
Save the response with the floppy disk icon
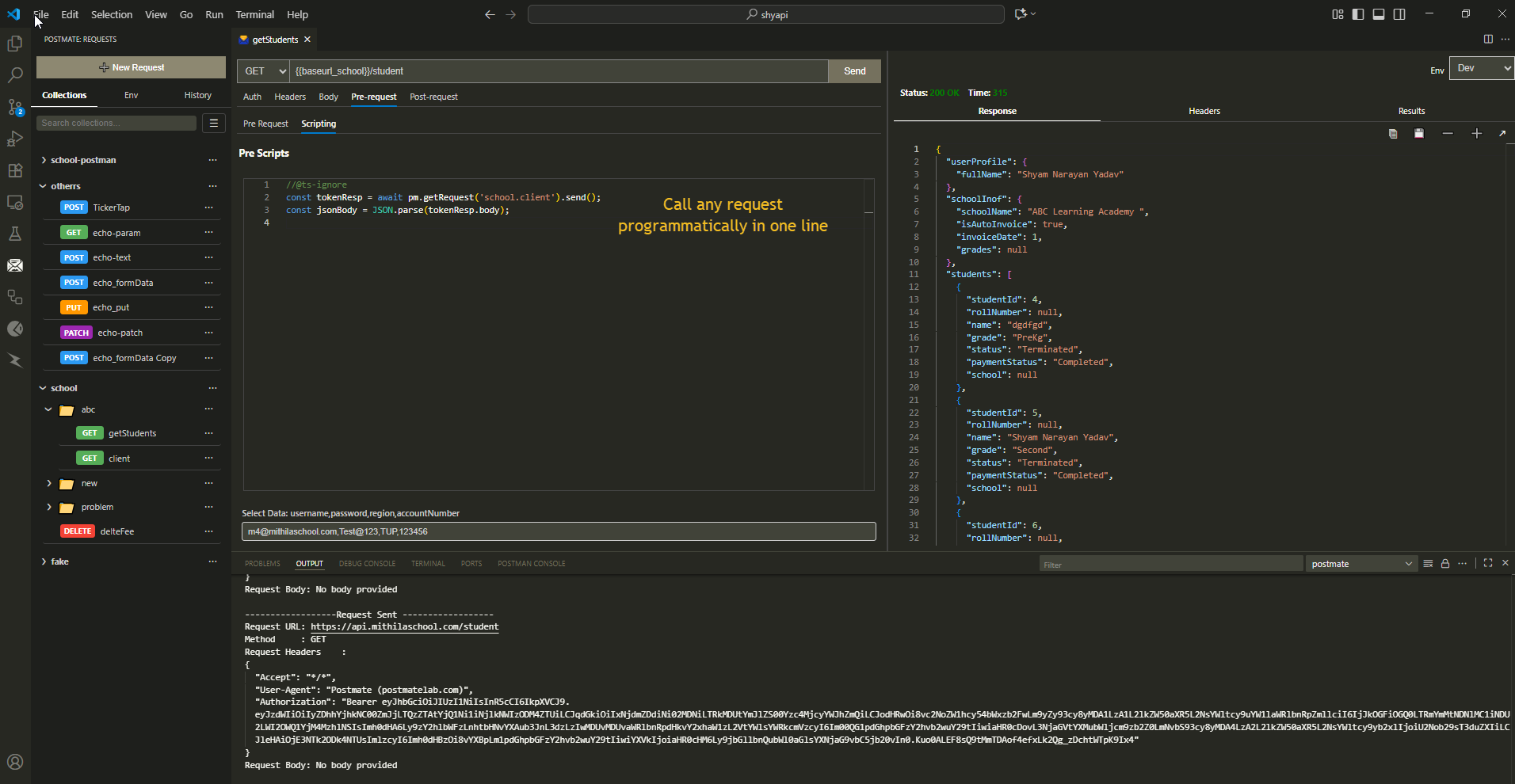click(x=1418, y=134)
